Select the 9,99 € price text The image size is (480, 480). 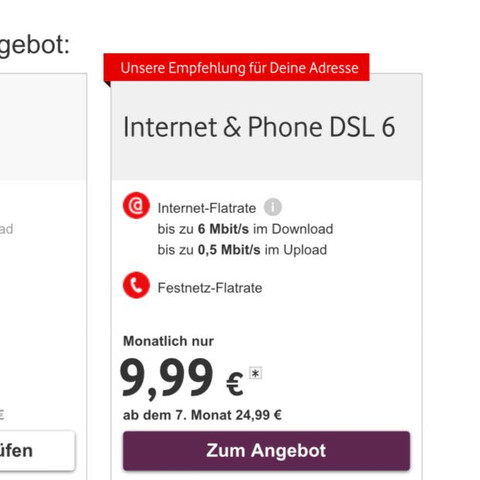click(x=182, y=378)
